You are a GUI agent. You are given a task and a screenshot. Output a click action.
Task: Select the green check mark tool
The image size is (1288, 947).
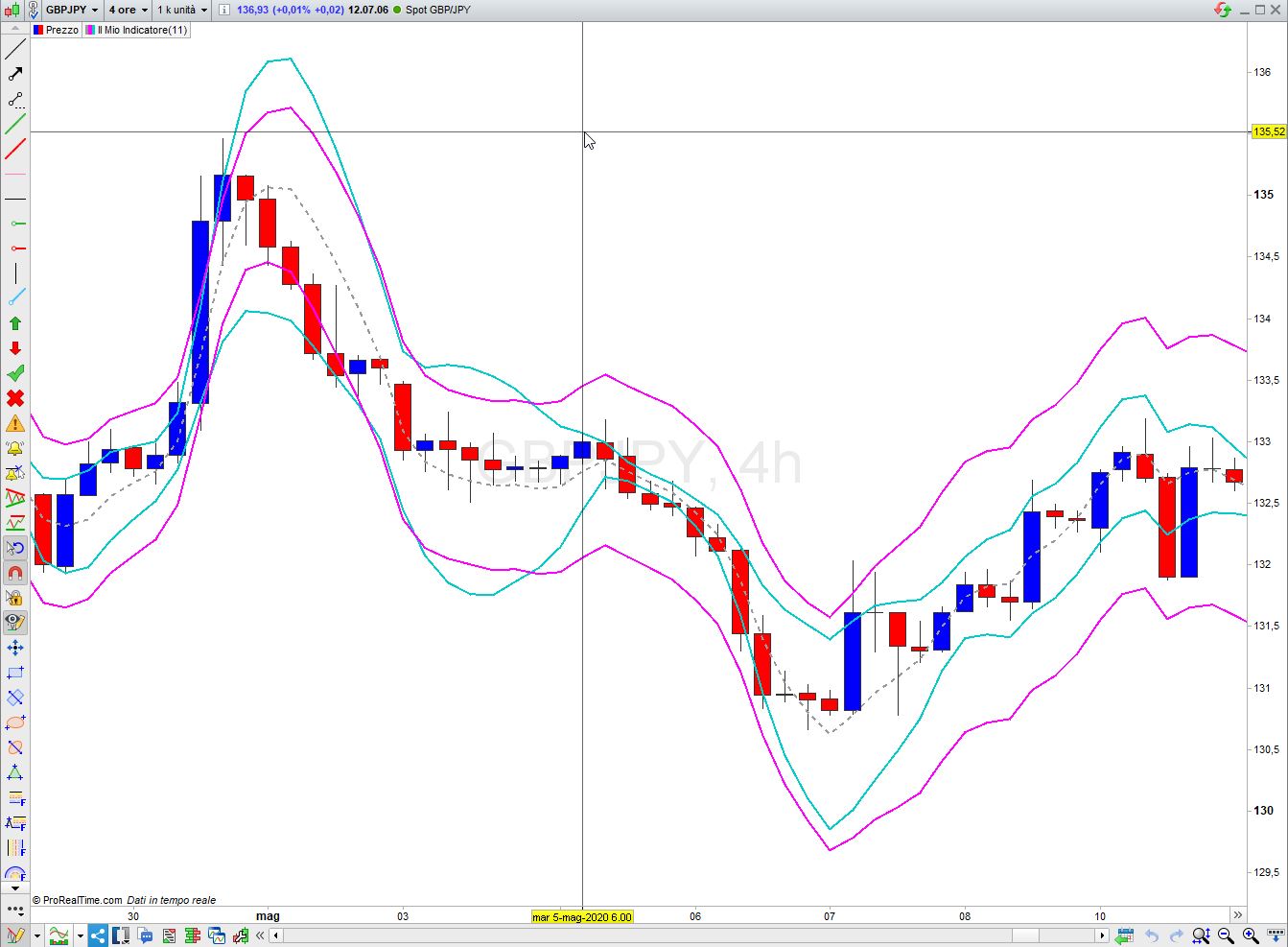click(15, 373)
